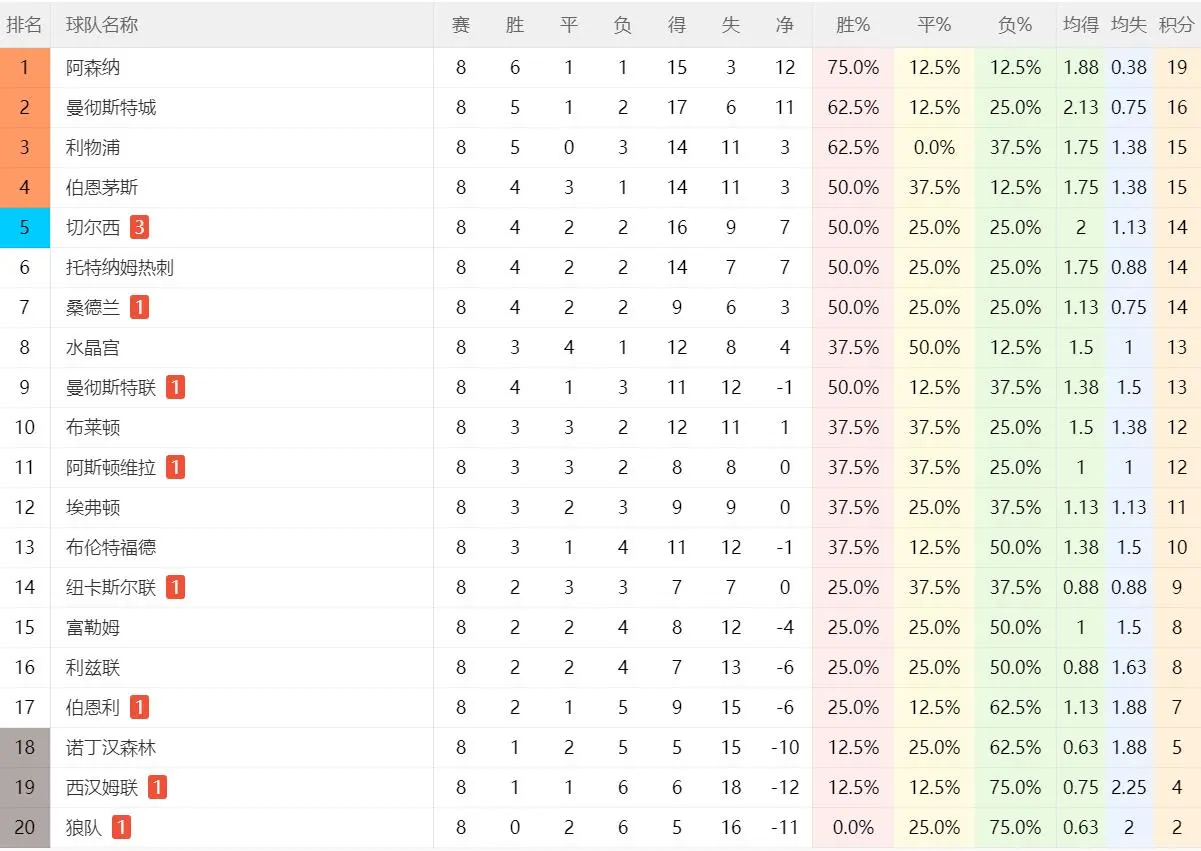Click the red badge next to 曼彻斯特联
Screen dimensions: 1201x851
click(x=175, y=387)
